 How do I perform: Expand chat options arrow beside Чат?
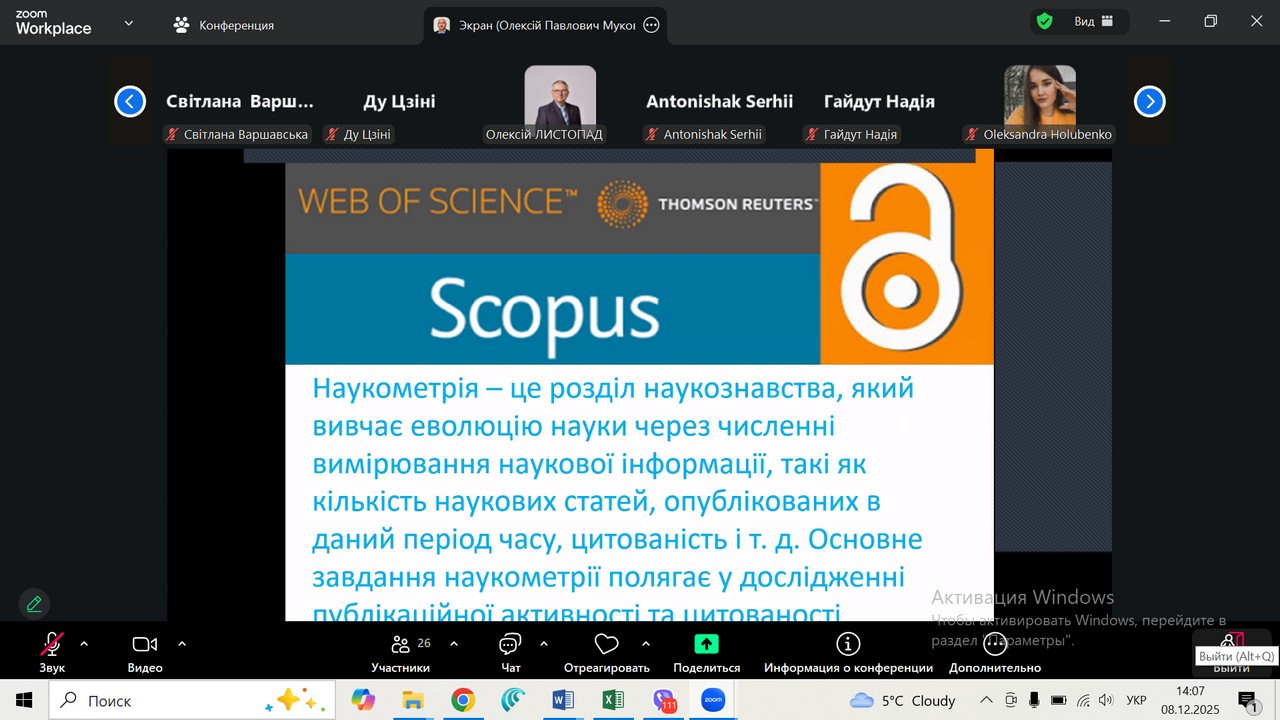[544, 644]
